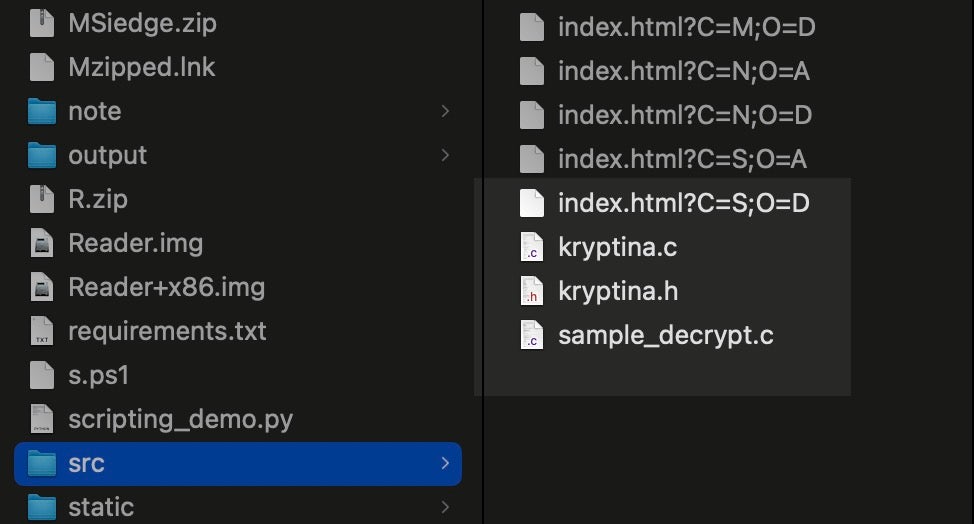974x524 pixels.
Task: Select the Mzipped.lnk file
Action: click(141, 67)
